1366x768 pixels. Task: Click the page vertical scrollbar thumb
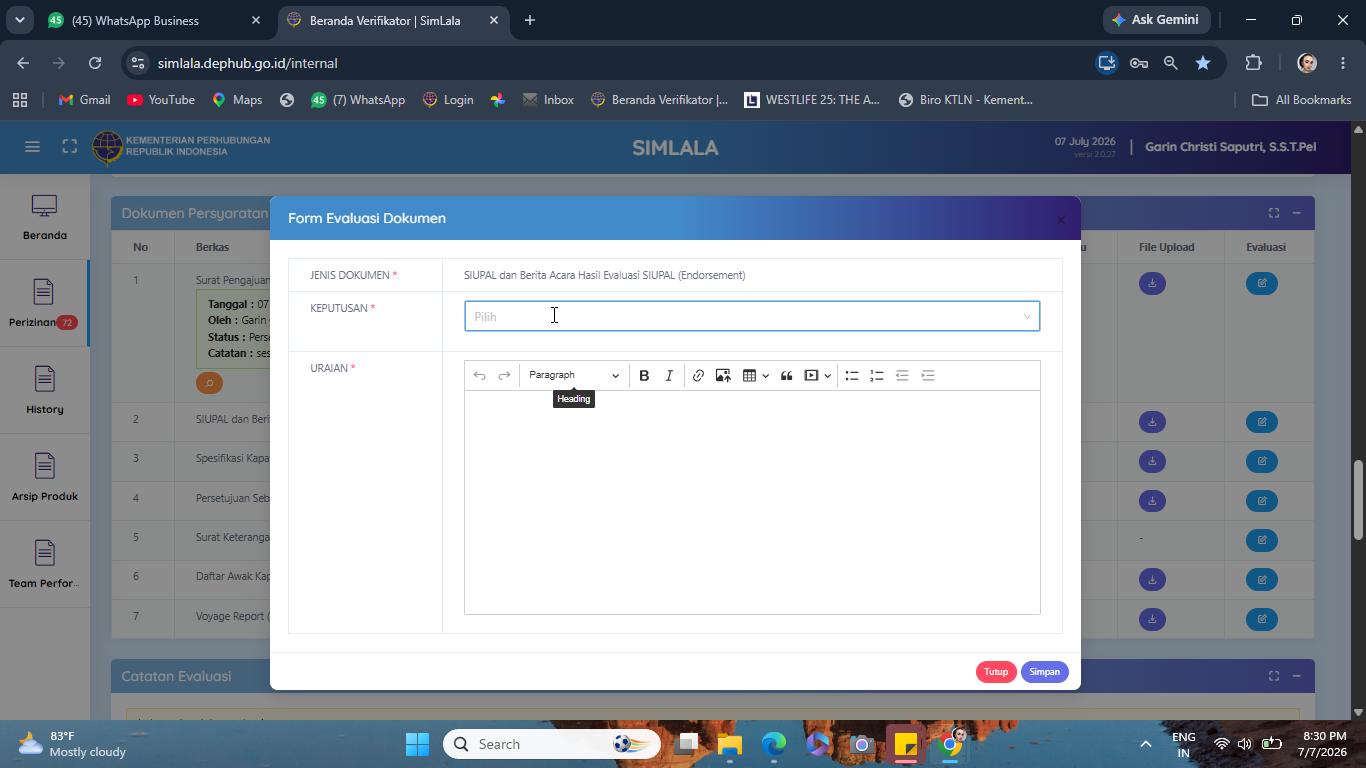pyautogui.click(x=1358, y=500)
